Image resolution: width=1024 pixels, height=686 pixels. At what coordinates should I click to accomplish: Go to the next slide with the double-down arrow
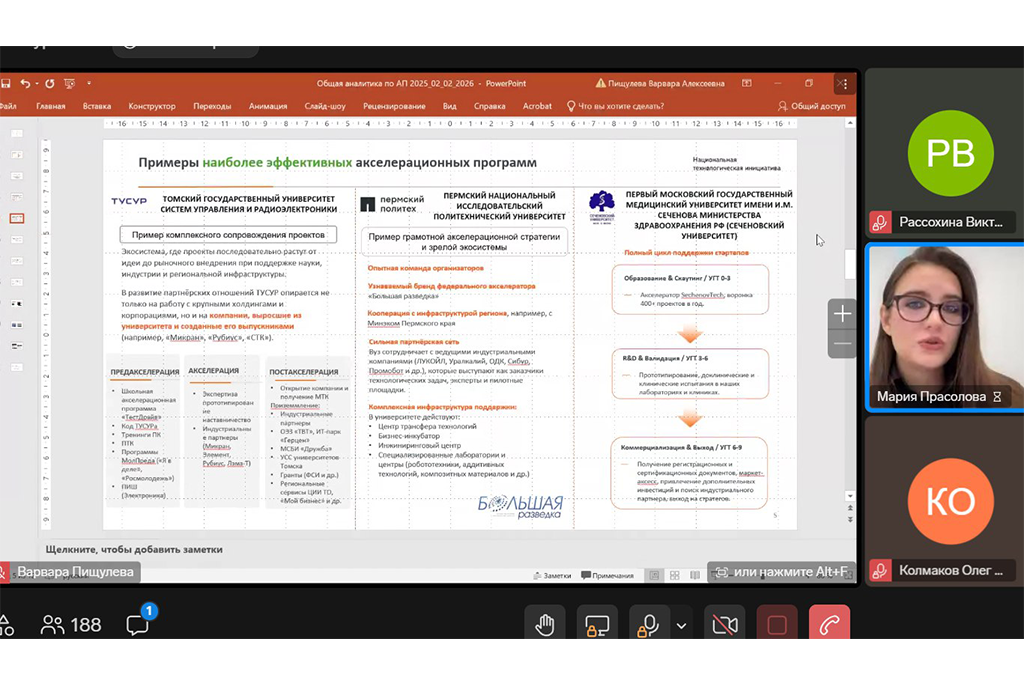click(850, 519)
